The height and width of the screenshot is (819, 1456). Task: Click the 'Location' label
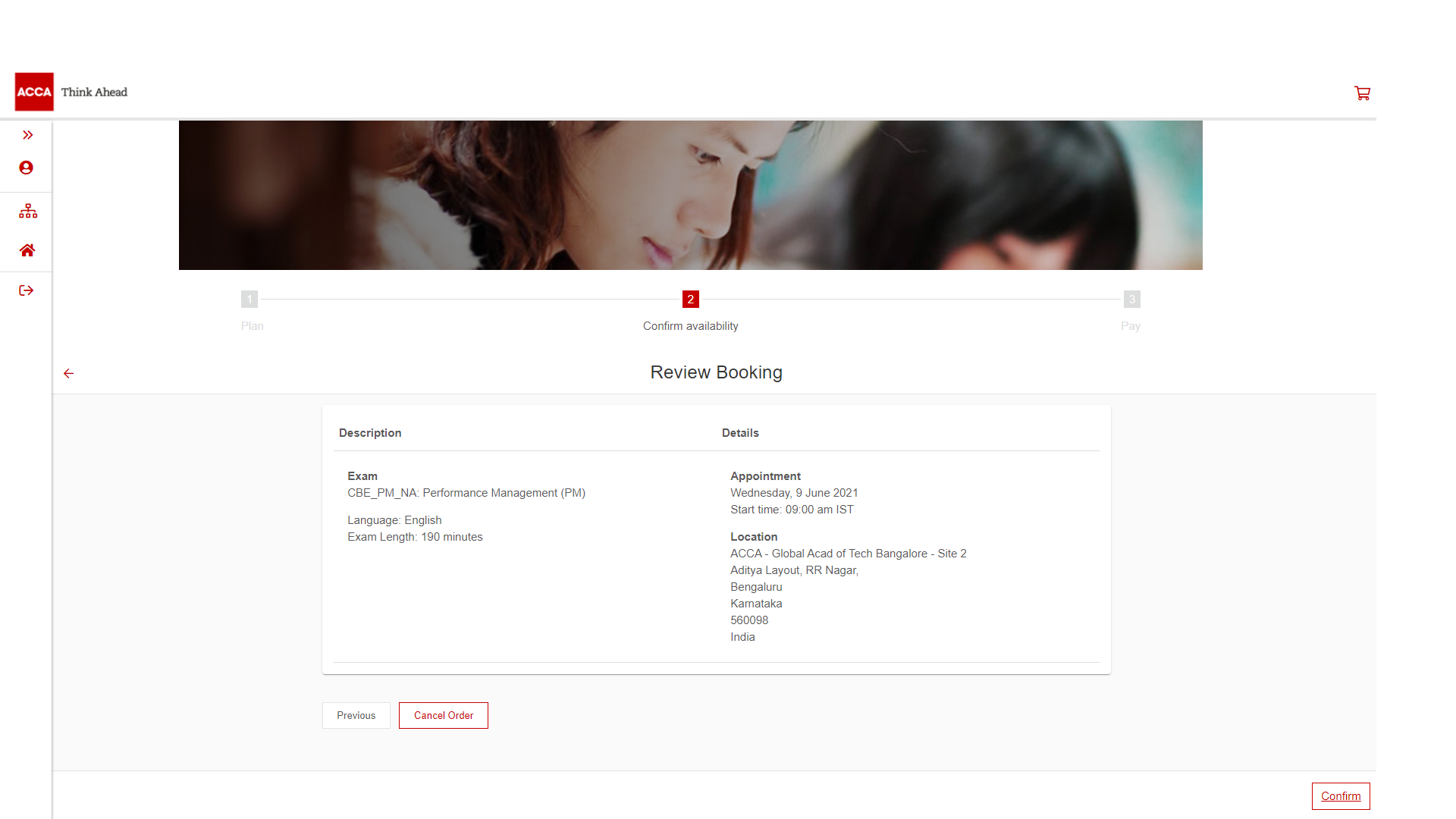pos(754,537)
